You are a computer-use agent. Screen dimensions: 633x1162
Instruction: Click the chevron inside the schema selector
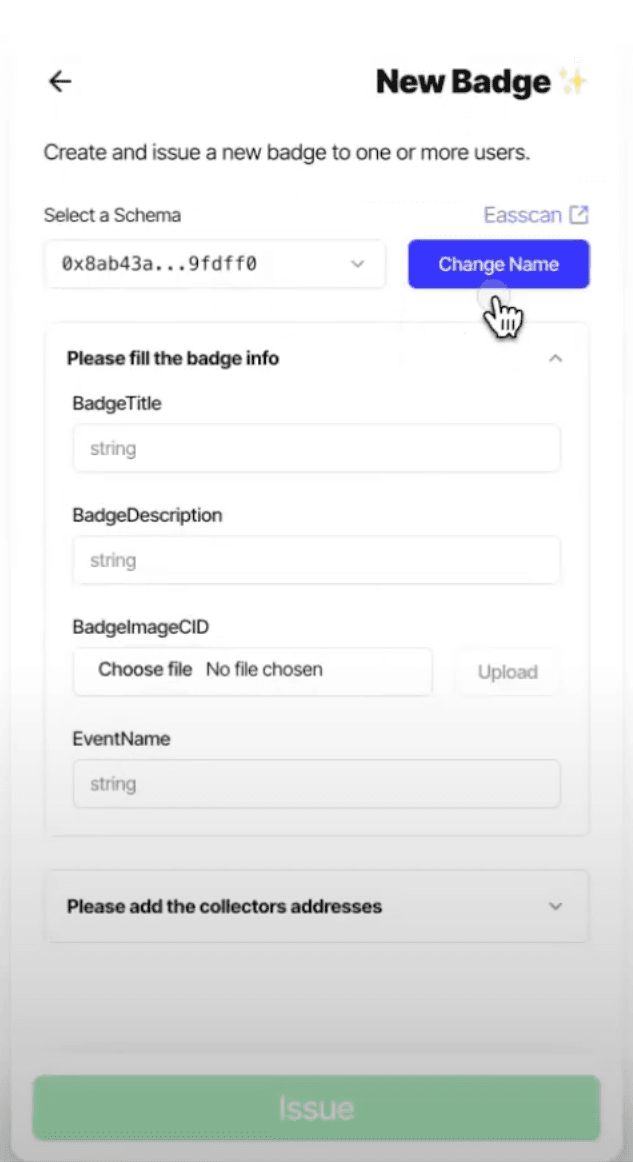tap(357, 264)
